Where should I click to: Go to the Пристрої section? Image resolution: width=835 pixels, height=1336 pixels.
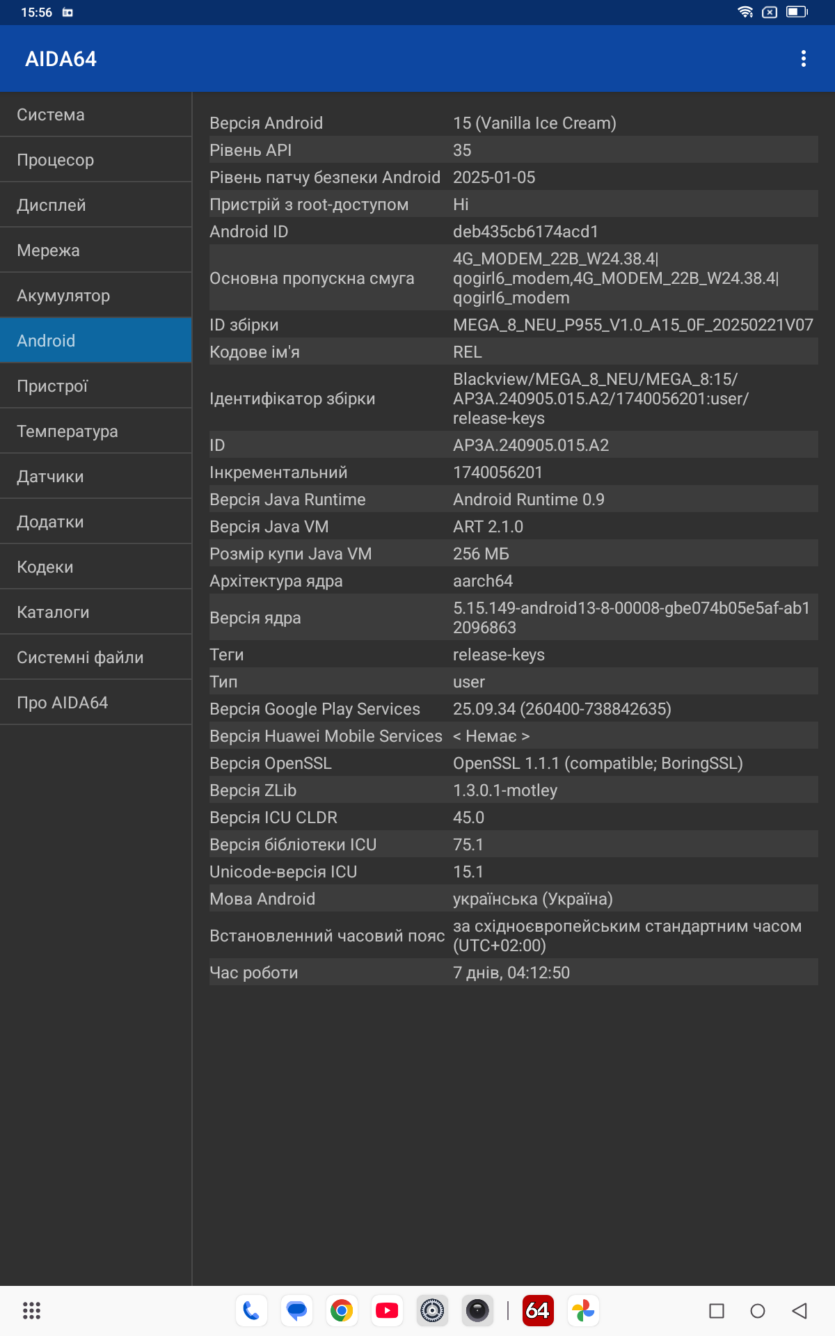click(96, 386)
